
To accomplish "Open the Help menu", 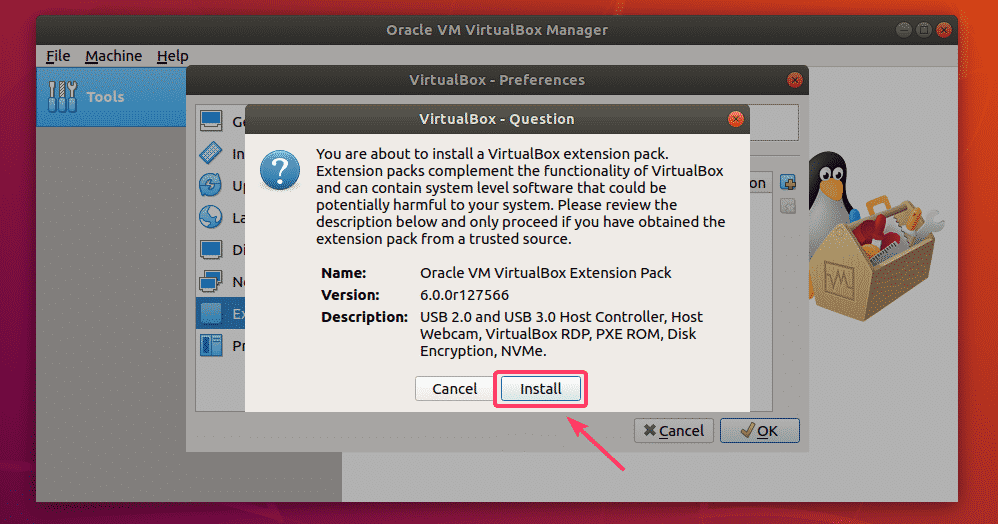I will pyautogui.click(x=172, y=56).
